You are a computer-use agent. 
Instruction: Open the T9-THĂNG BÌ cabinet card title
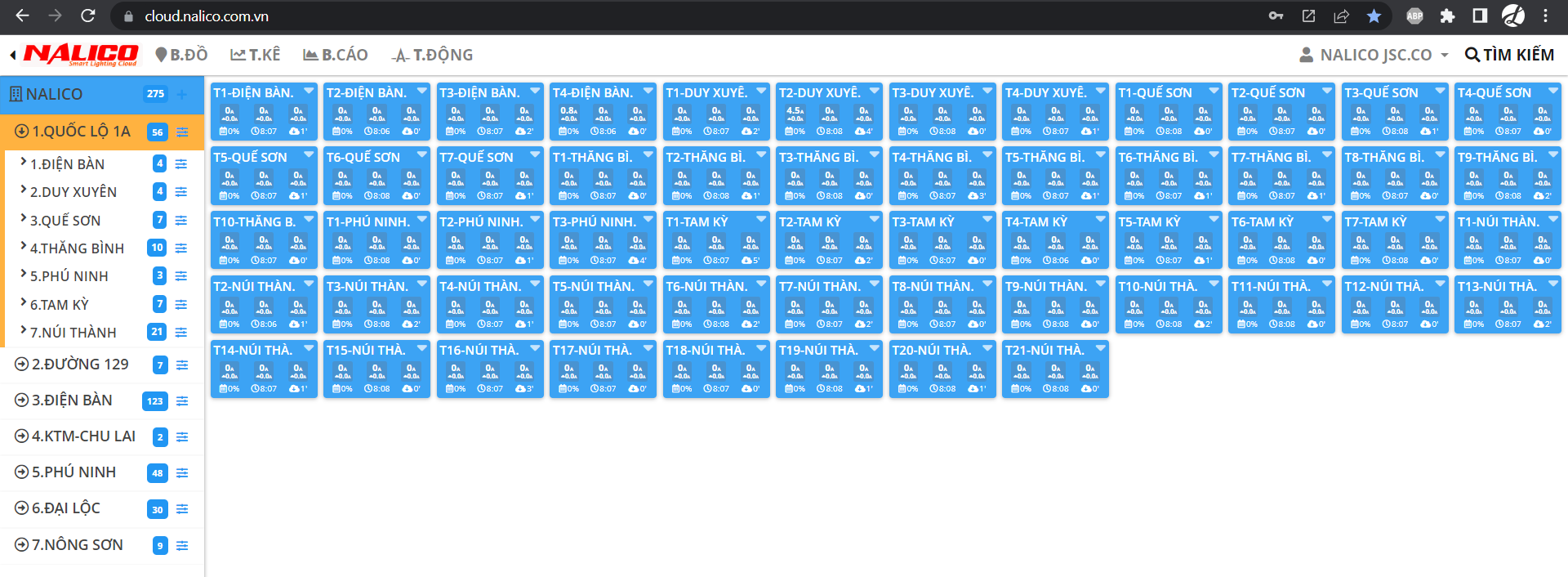pyautogui.click(x=1497, y=157)
